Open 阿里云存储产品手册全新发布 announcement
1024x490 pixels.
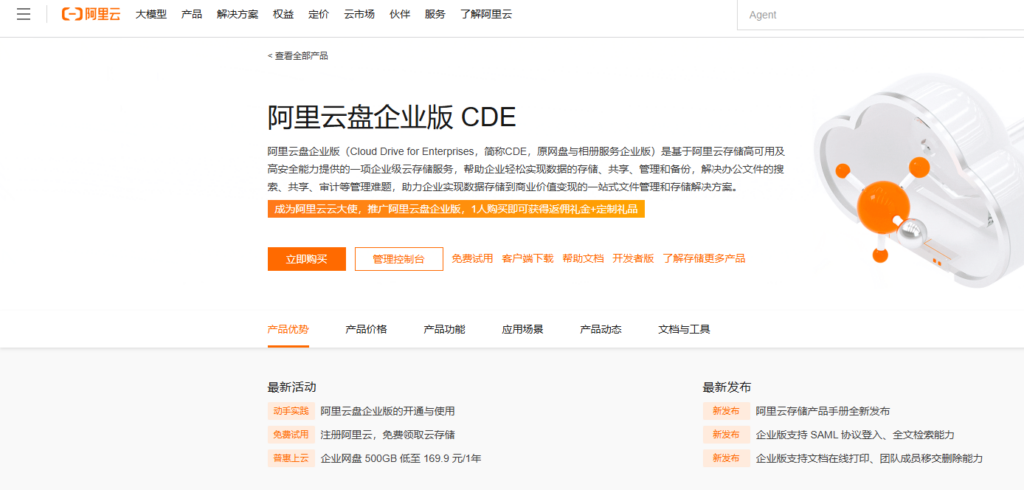823,412
